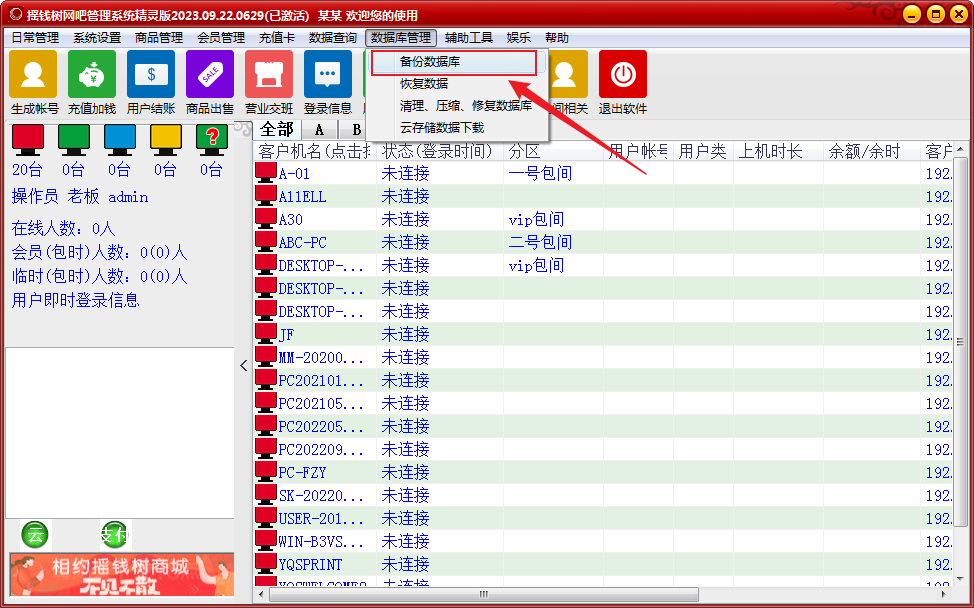Click the red 退出软件 power icon
Viewport: 974px width, 608px height.
point(623,76)
